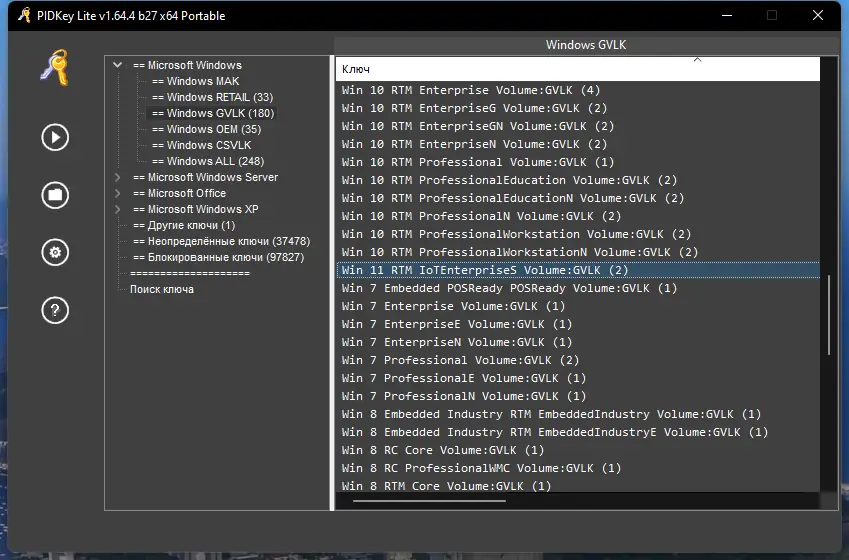
Task: Collapse the Microsoft Windows tree node
Action: click(118, 65)
